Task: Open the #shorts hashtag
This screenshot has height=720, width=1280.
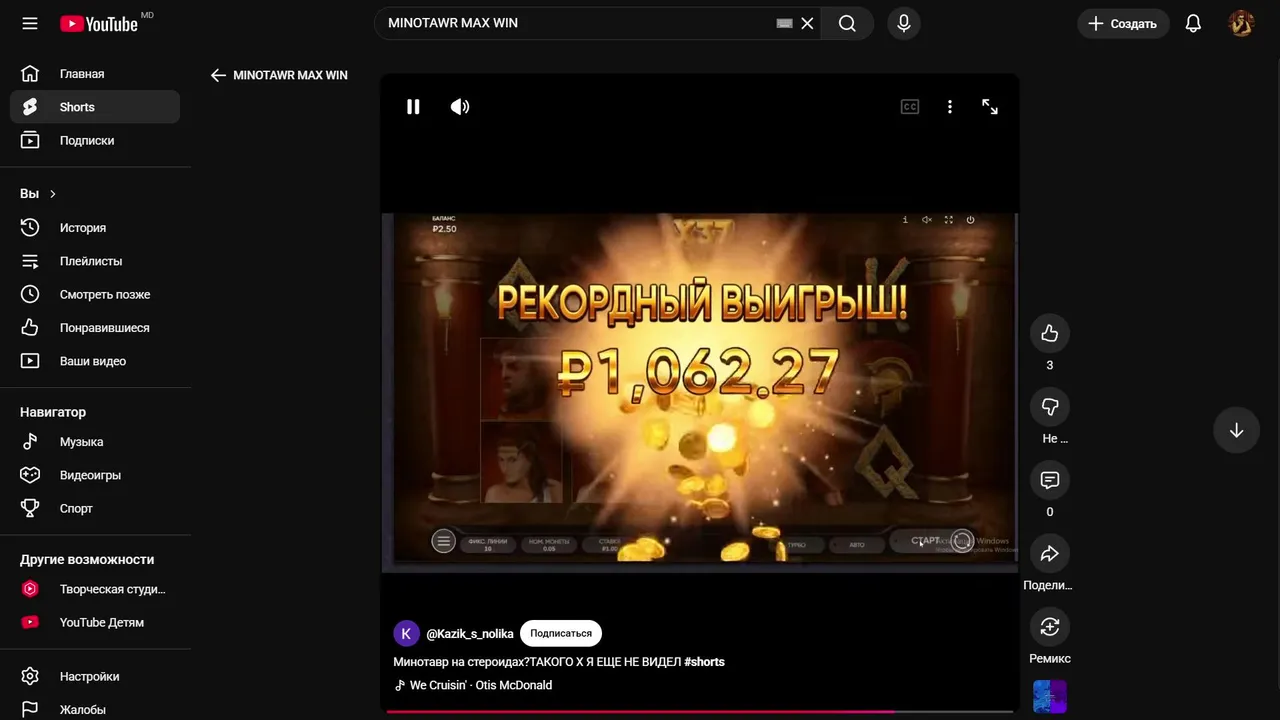Action: click(x=704, y=662)
